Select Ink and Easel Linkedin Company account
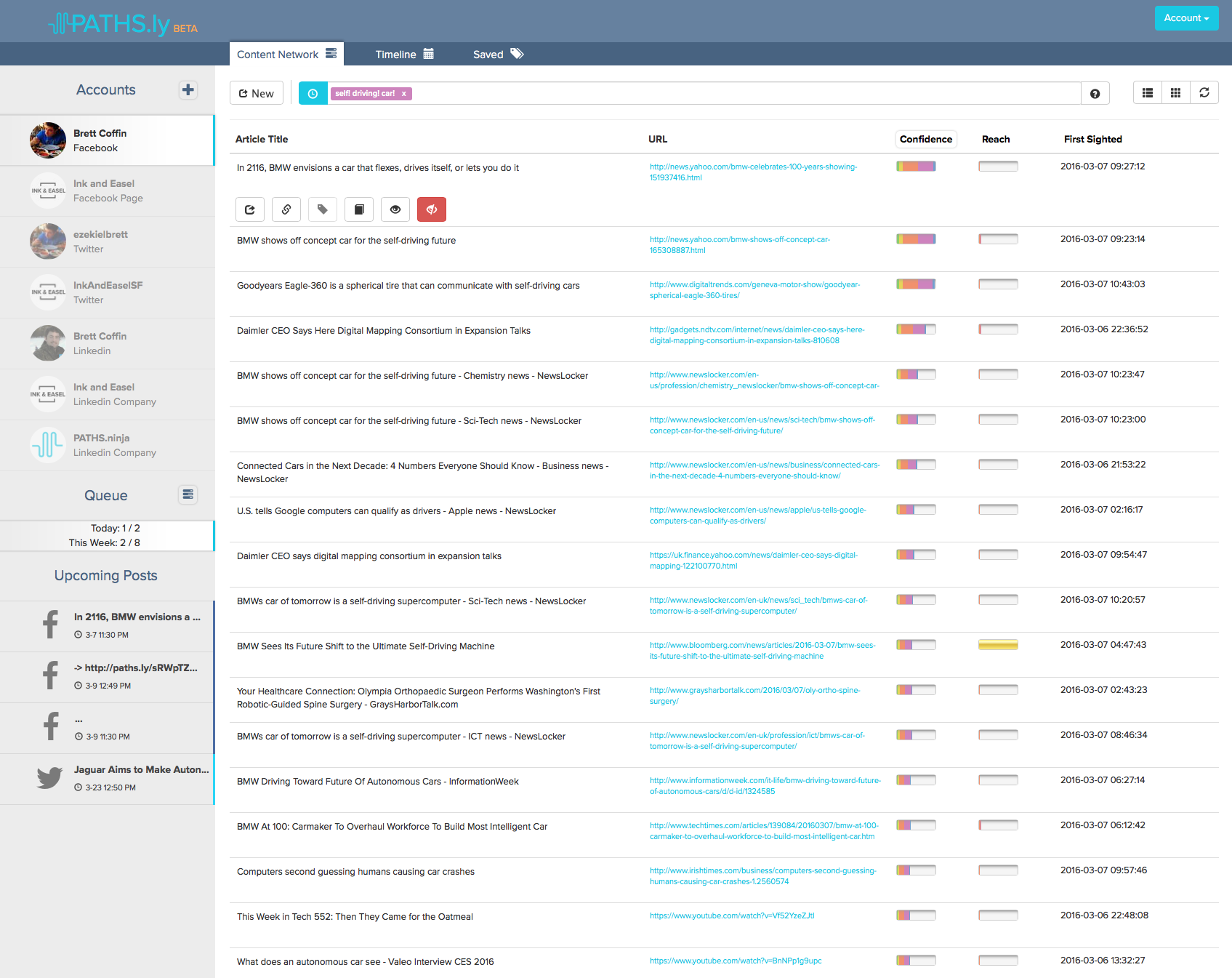Viewport: 1232px width, 978px height. point(107,394)
